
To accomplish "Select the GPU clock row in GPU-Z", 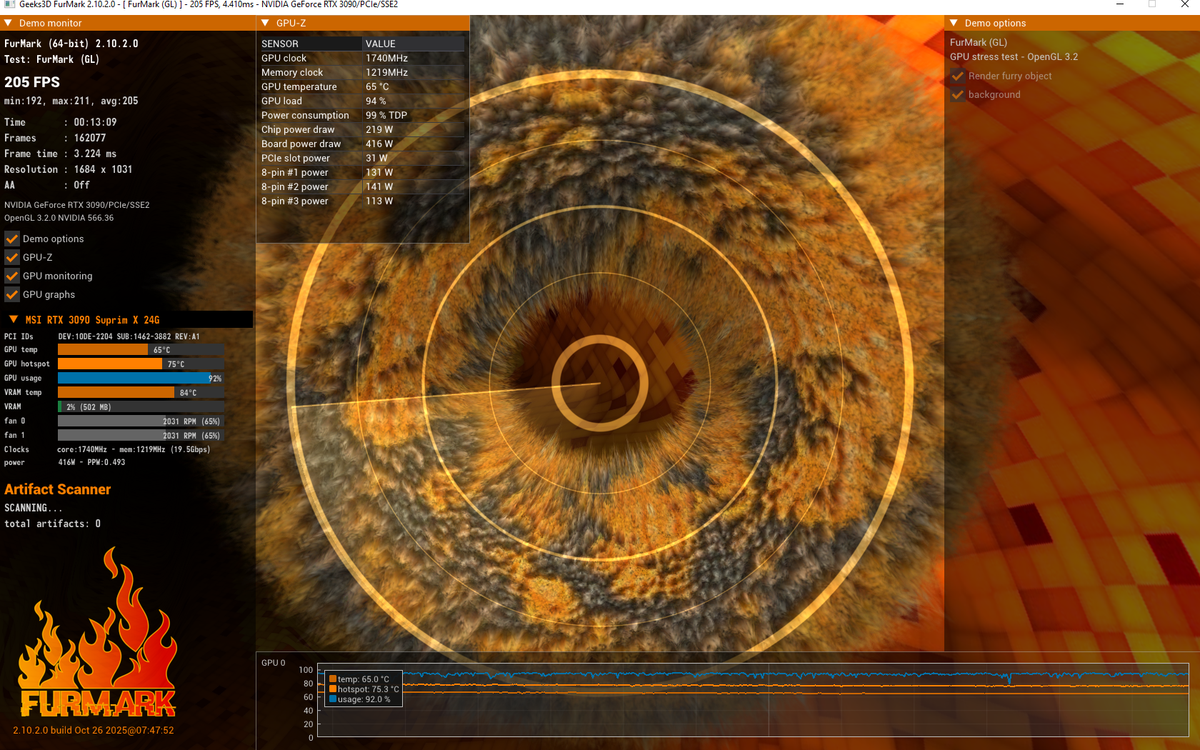I will 362,58.
